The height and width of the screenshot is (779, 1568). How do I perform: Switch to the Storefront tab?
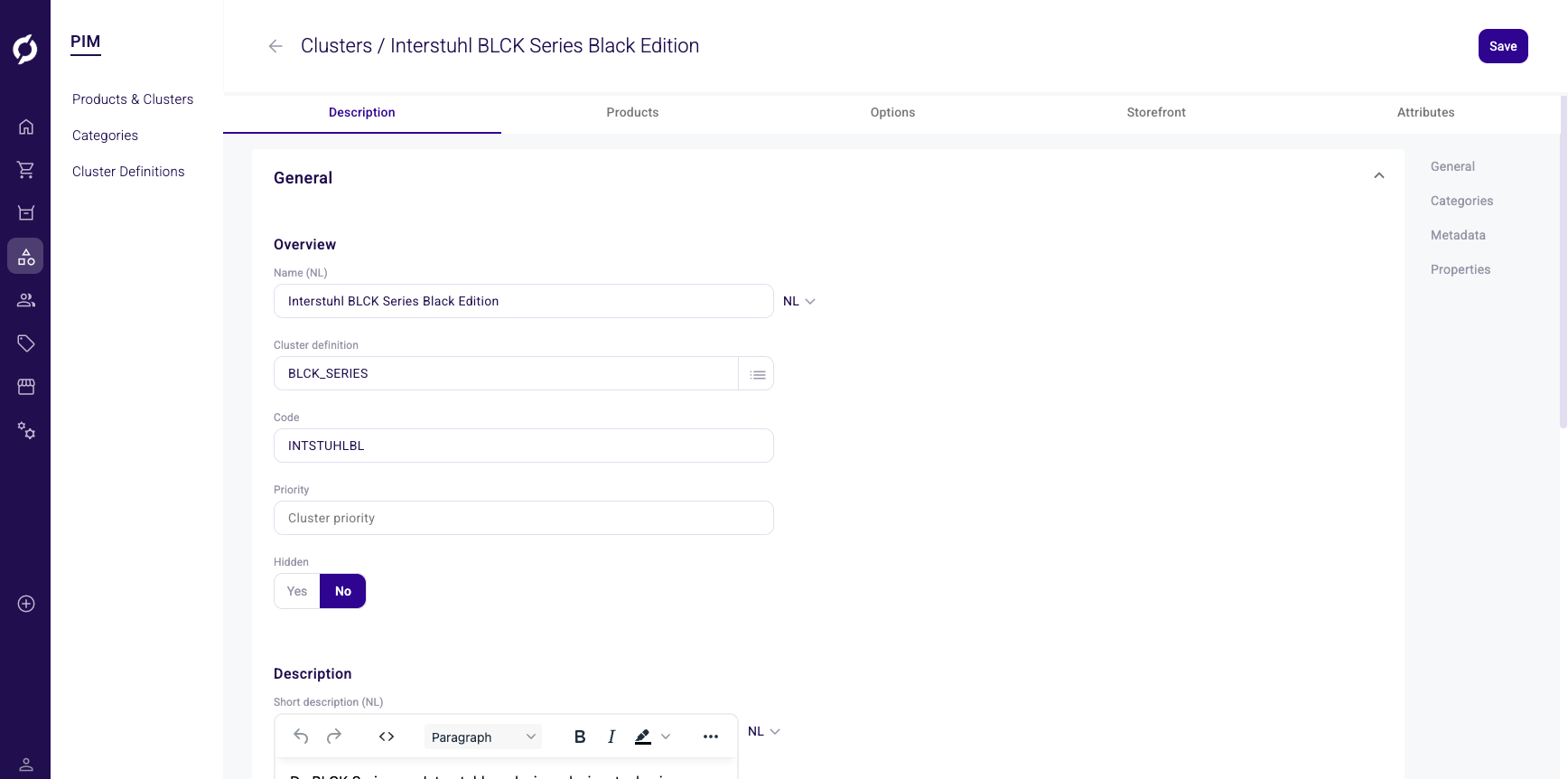(x=1156, y=112)
